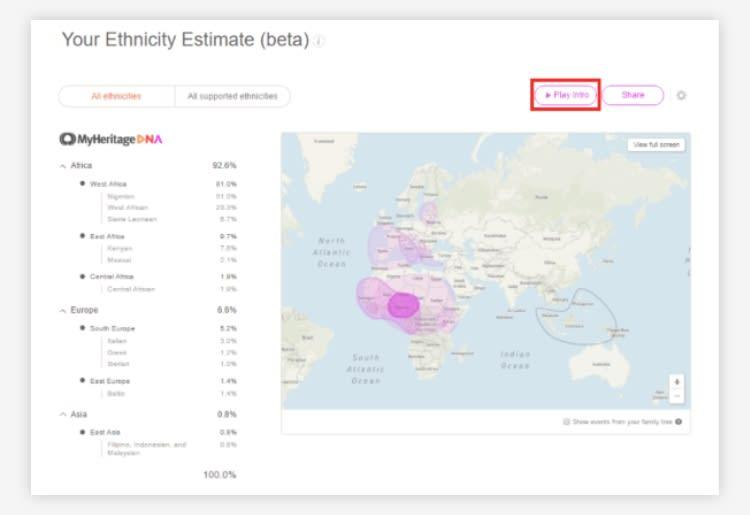This screenshot has width=750, height=515.
Task: Click the MyHeritage DNA logo
Action: coord(111,139)
